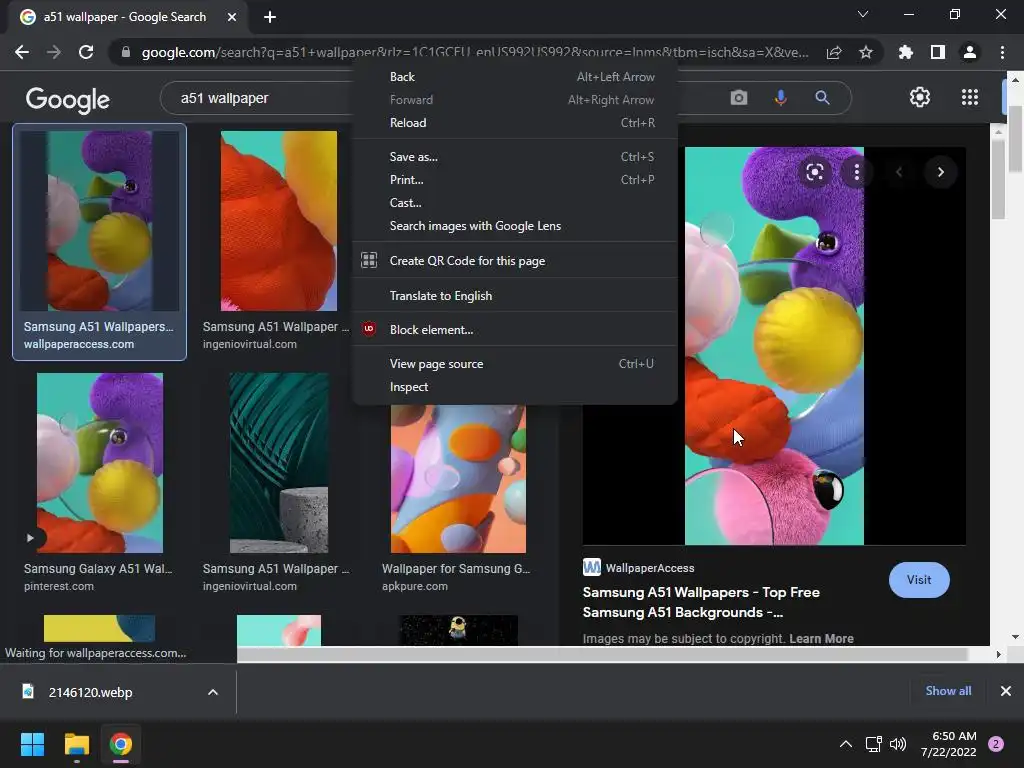
Task: Click the browser back arrow
Action: point(22,52)
